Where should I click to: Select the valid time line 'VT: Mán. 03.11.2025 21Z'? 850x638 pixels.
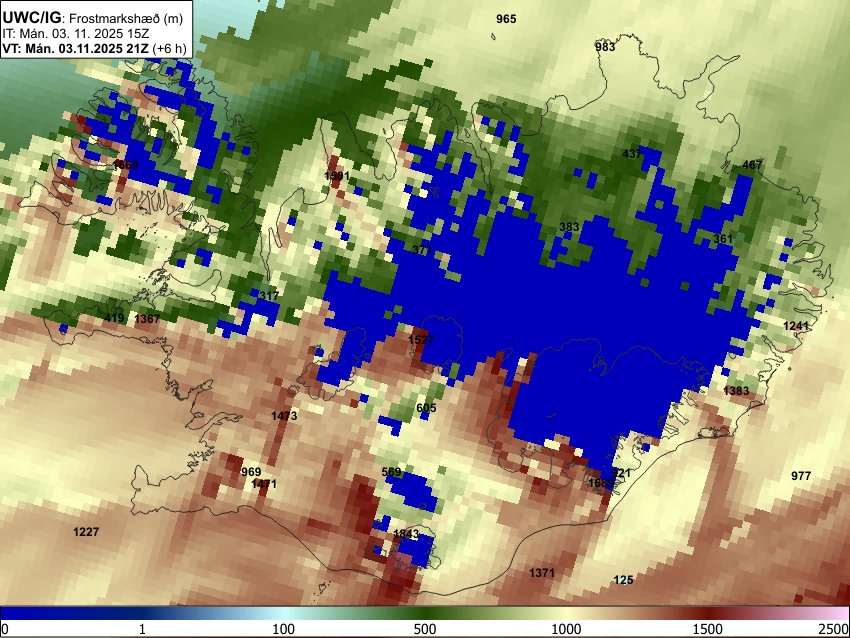pos(75,49)
